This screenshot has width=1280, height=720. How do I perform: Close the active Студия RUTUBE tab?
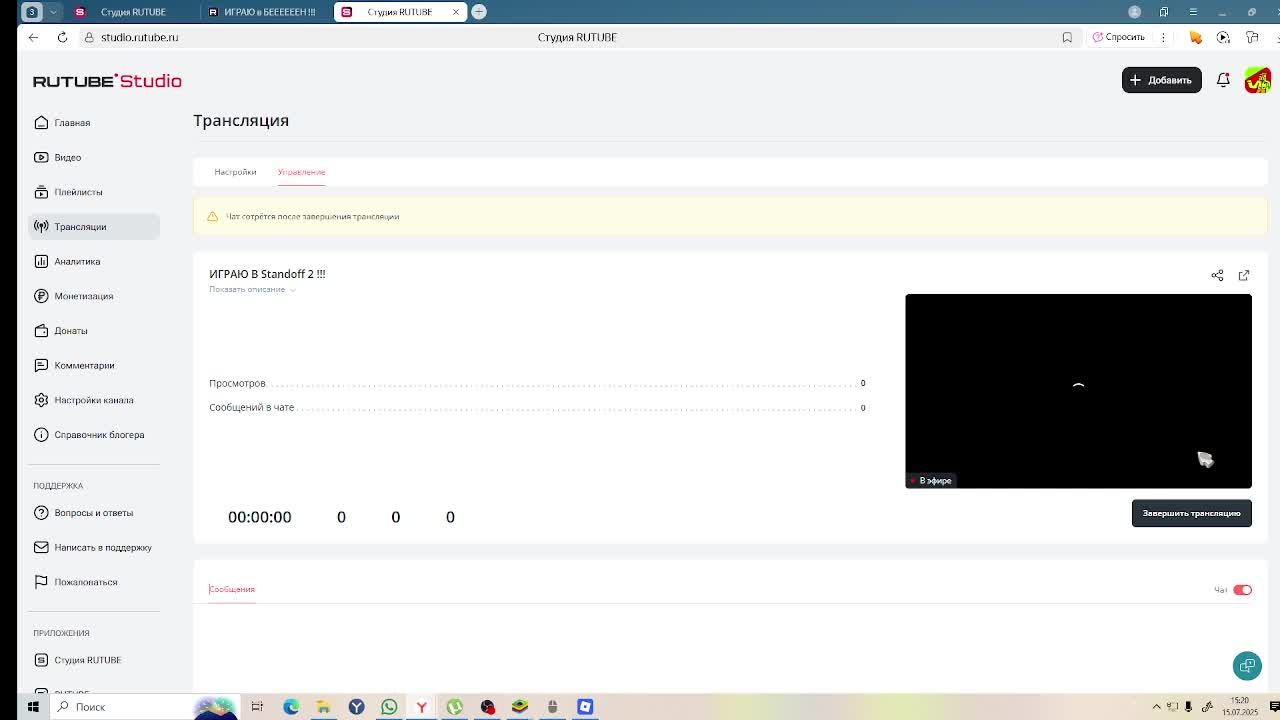point(456,12)
